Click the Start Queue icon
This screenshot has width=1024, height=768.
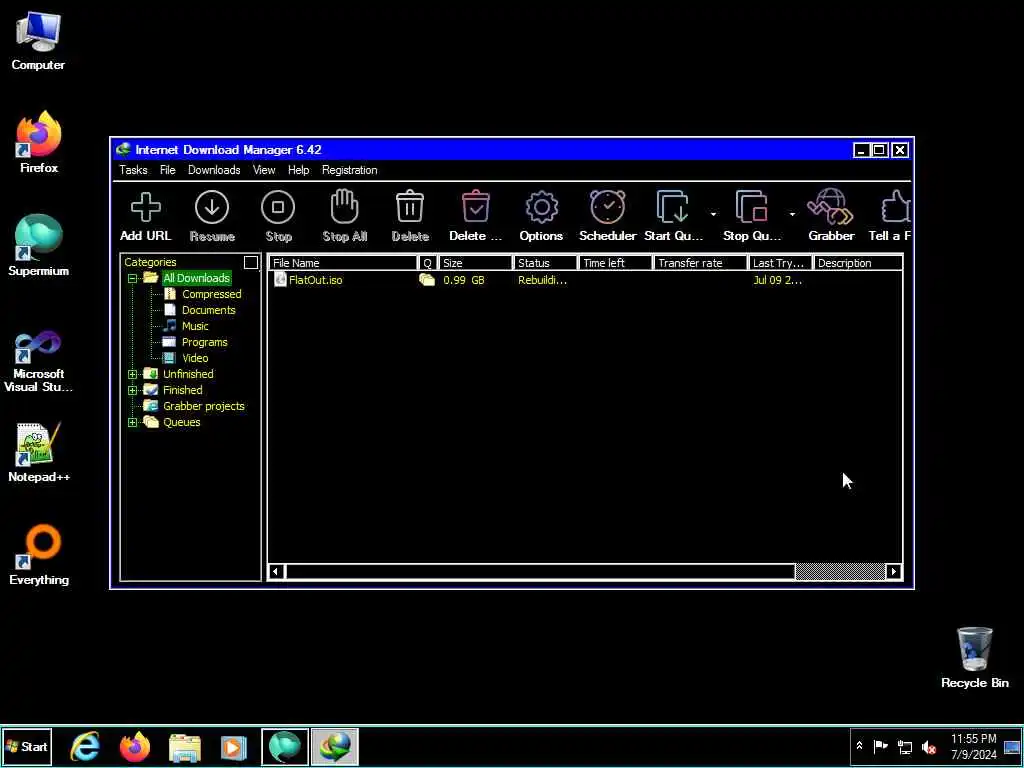coord(673,207)
